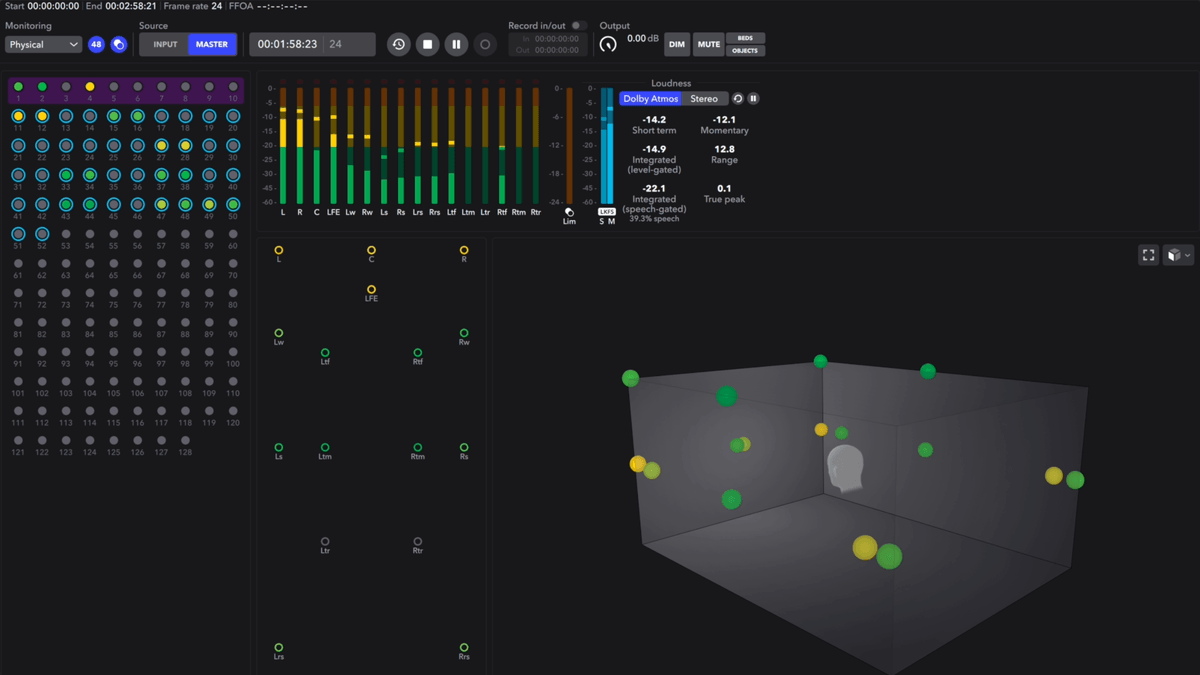This screenshot has width=1200, height=675.
Task: Switch source to INPUT
Action: click(x=165, y=44)
